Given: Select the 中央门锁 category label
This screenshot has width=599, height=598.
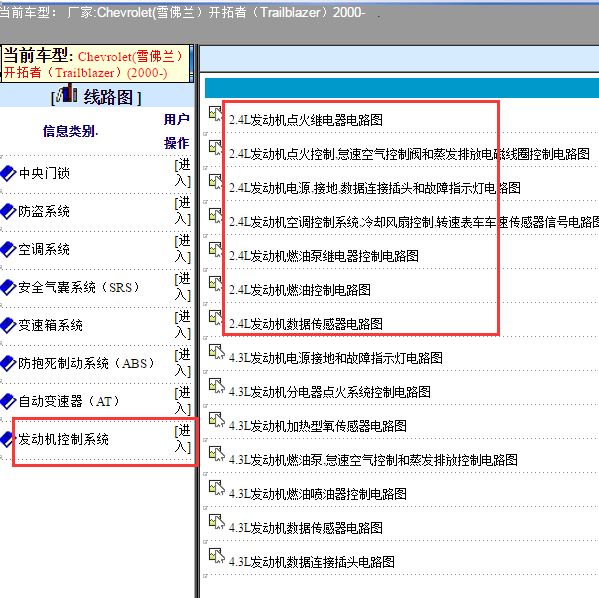Looking at the screenshot, I should (x=44, y=173).
